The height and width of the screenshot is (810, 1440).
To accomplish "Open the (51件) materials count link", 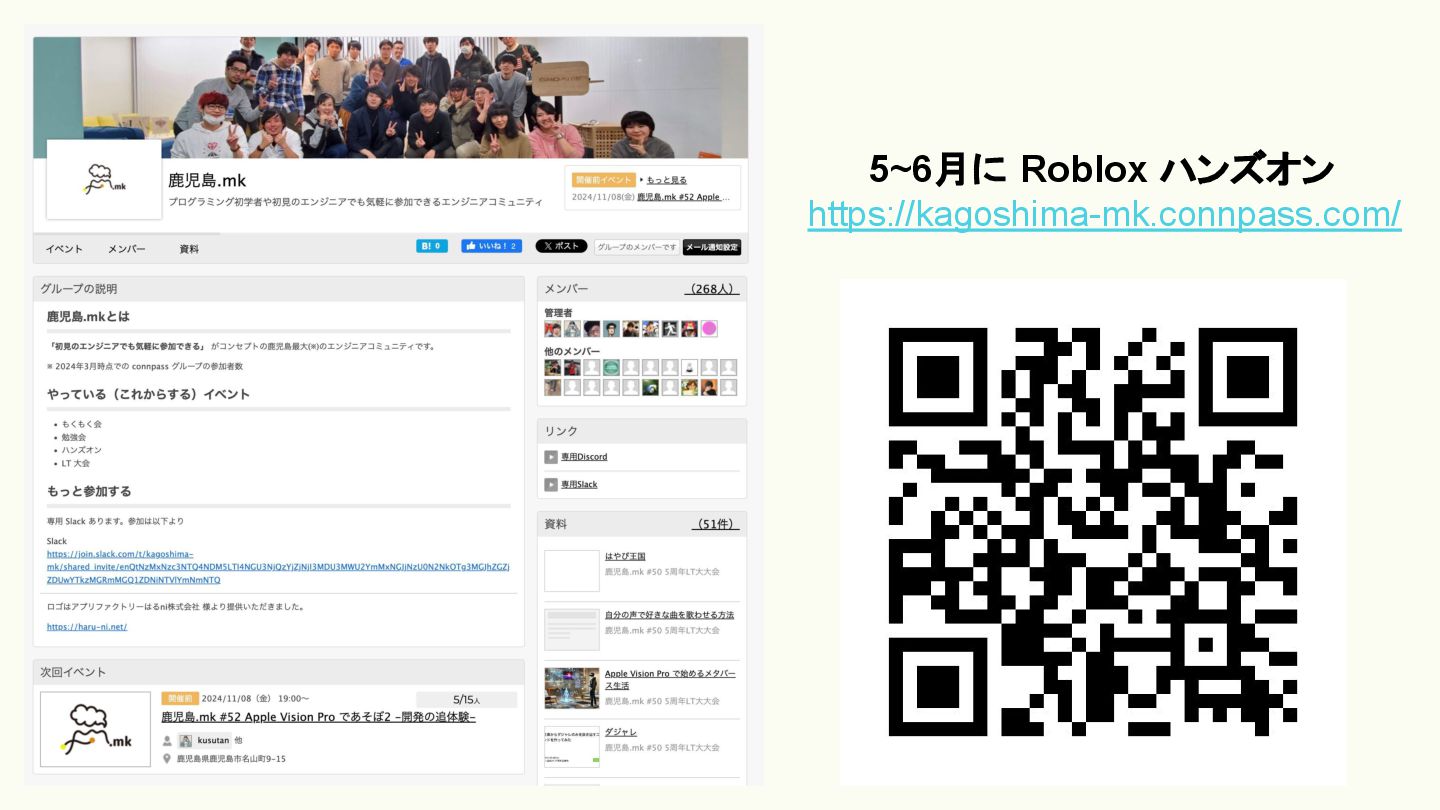I will [716, 524].
